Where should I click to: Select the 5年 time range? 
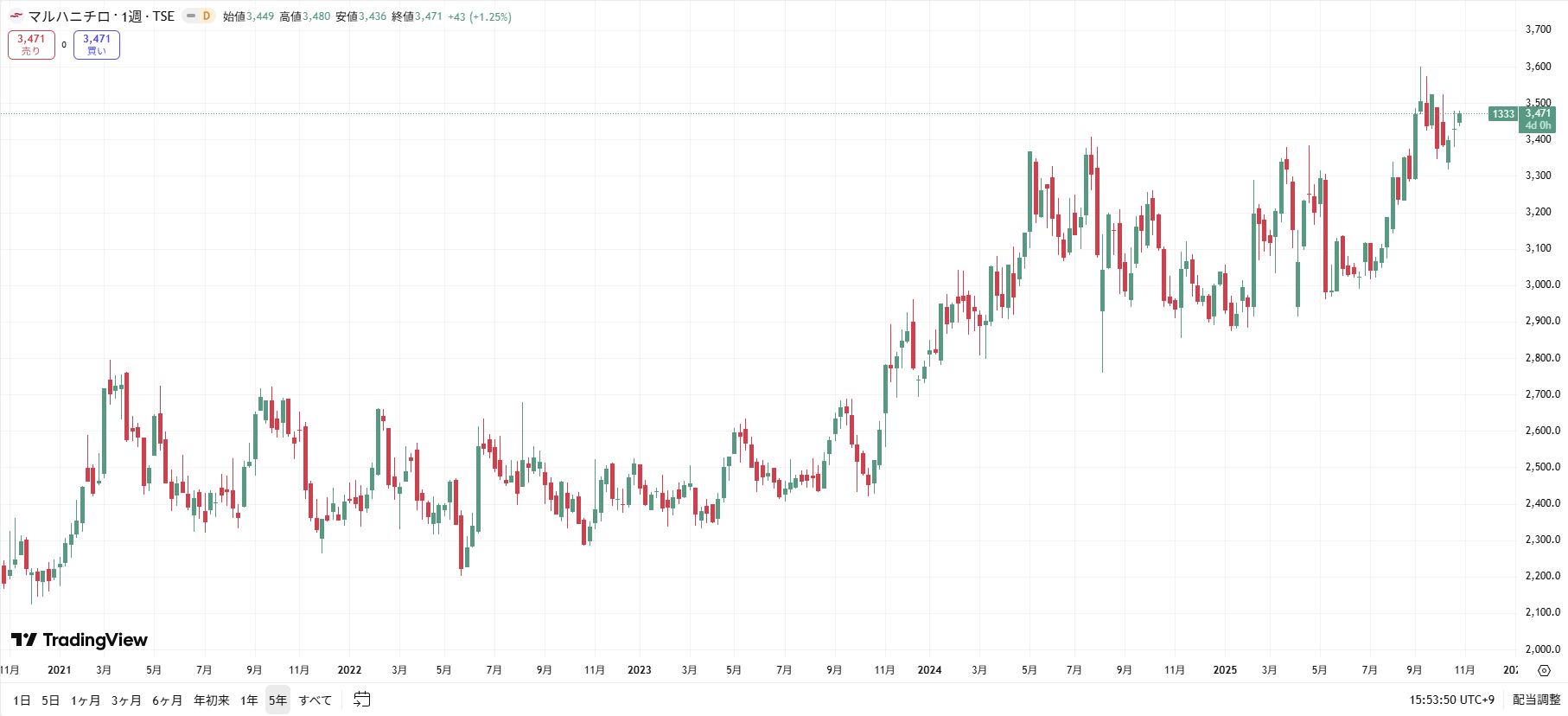[277, 700]
